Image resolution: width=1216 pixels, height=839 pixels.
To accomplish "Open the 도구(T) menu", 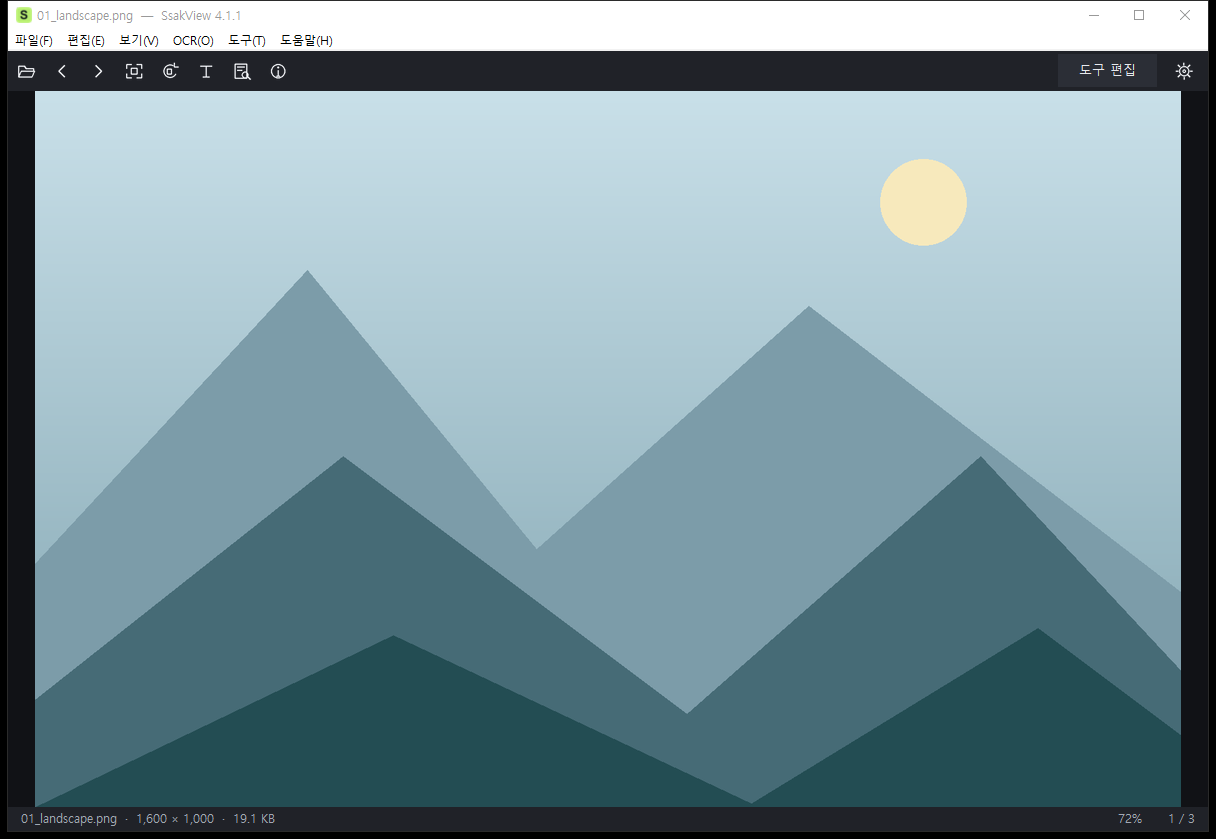I will tap(247, 40).
